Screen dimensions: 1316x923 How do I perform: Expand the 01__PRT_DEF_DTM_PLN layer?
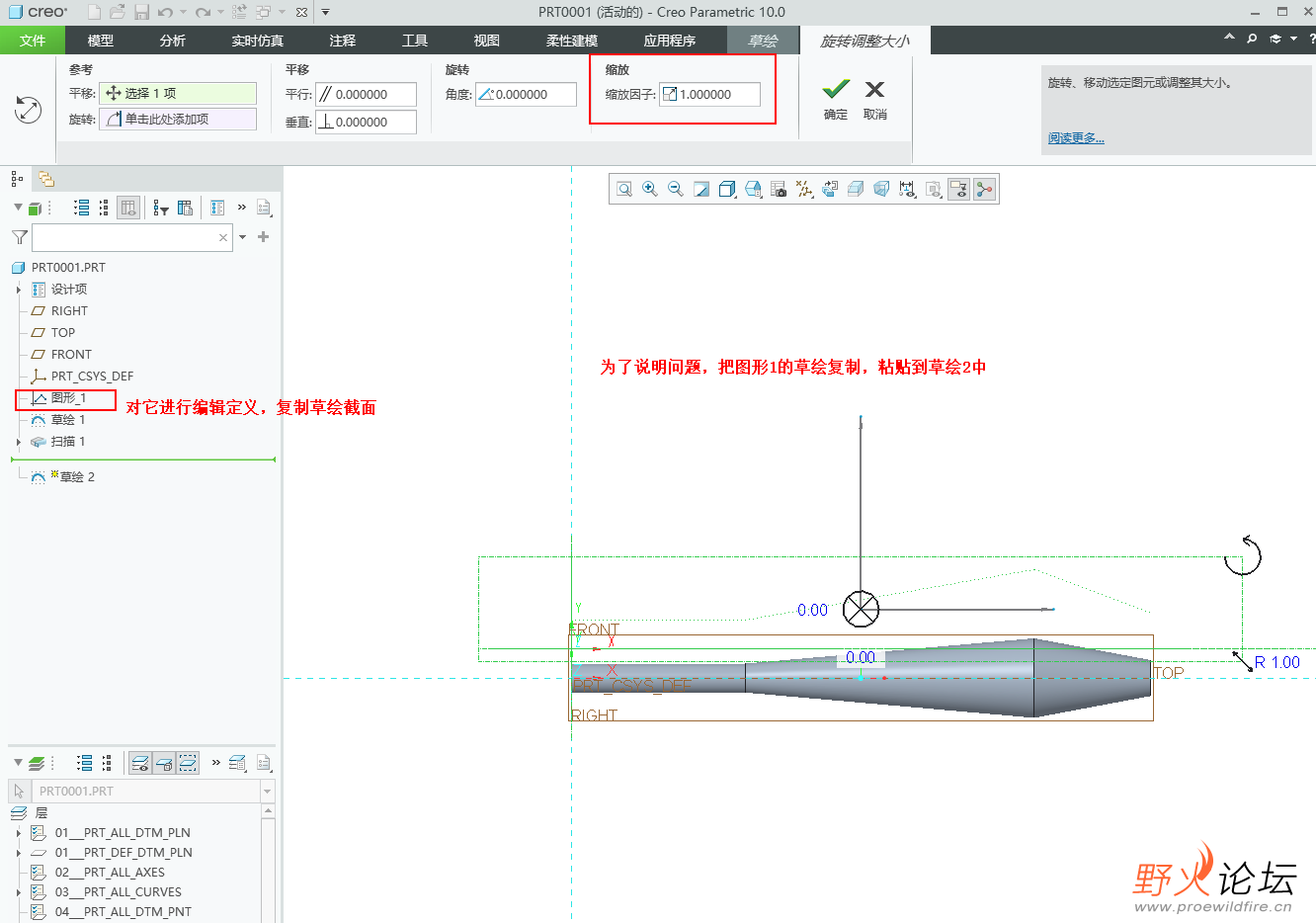18,853
